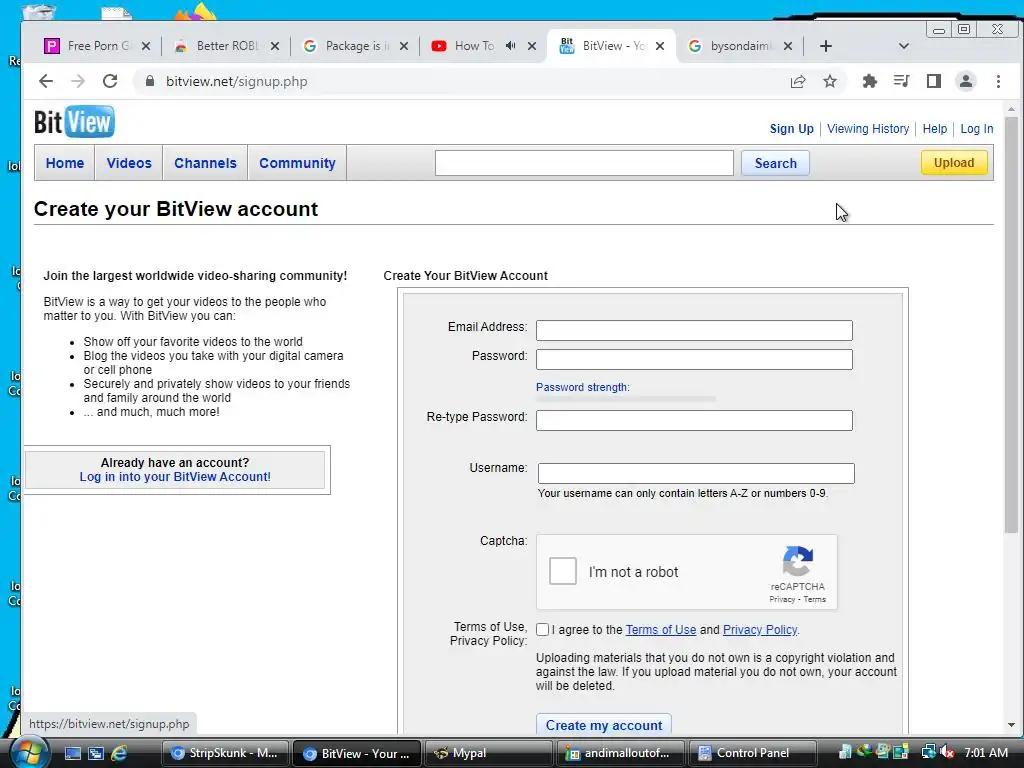Expand the tab search dropdown chevron
Viewport: 1024px width, 768px height.
pyautogui.click(x=904, y=46)
